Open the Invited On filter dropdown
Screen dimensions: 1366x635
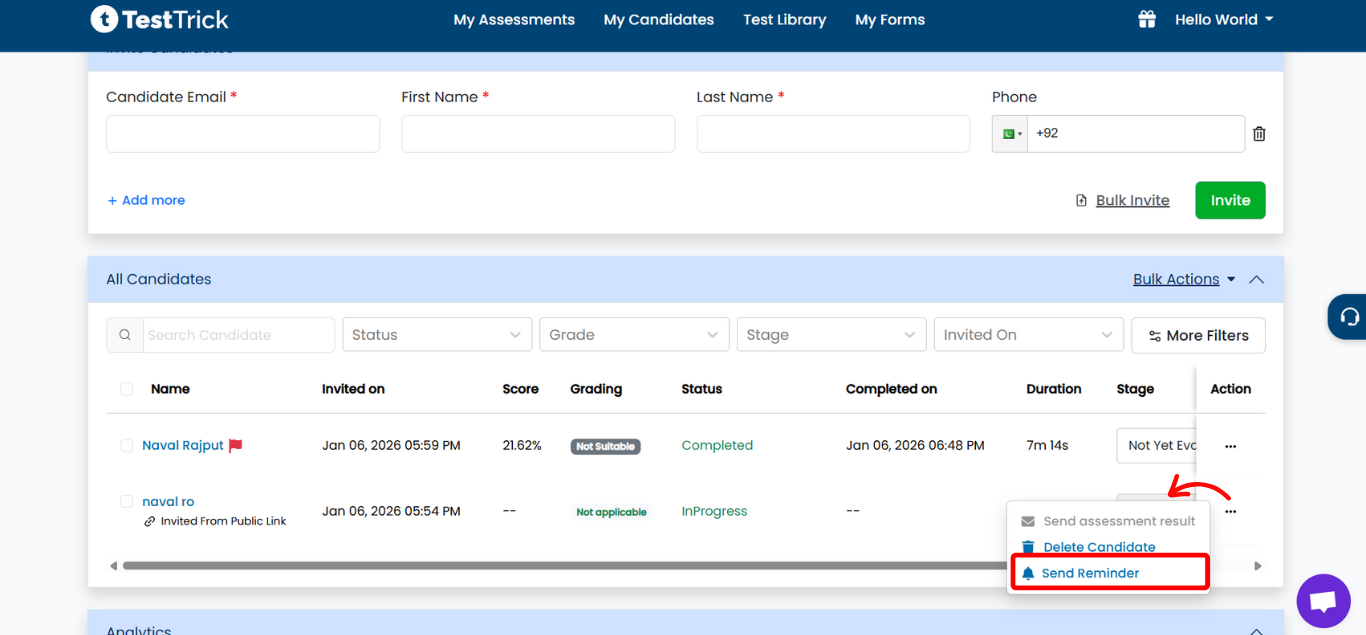(1027, 335)
